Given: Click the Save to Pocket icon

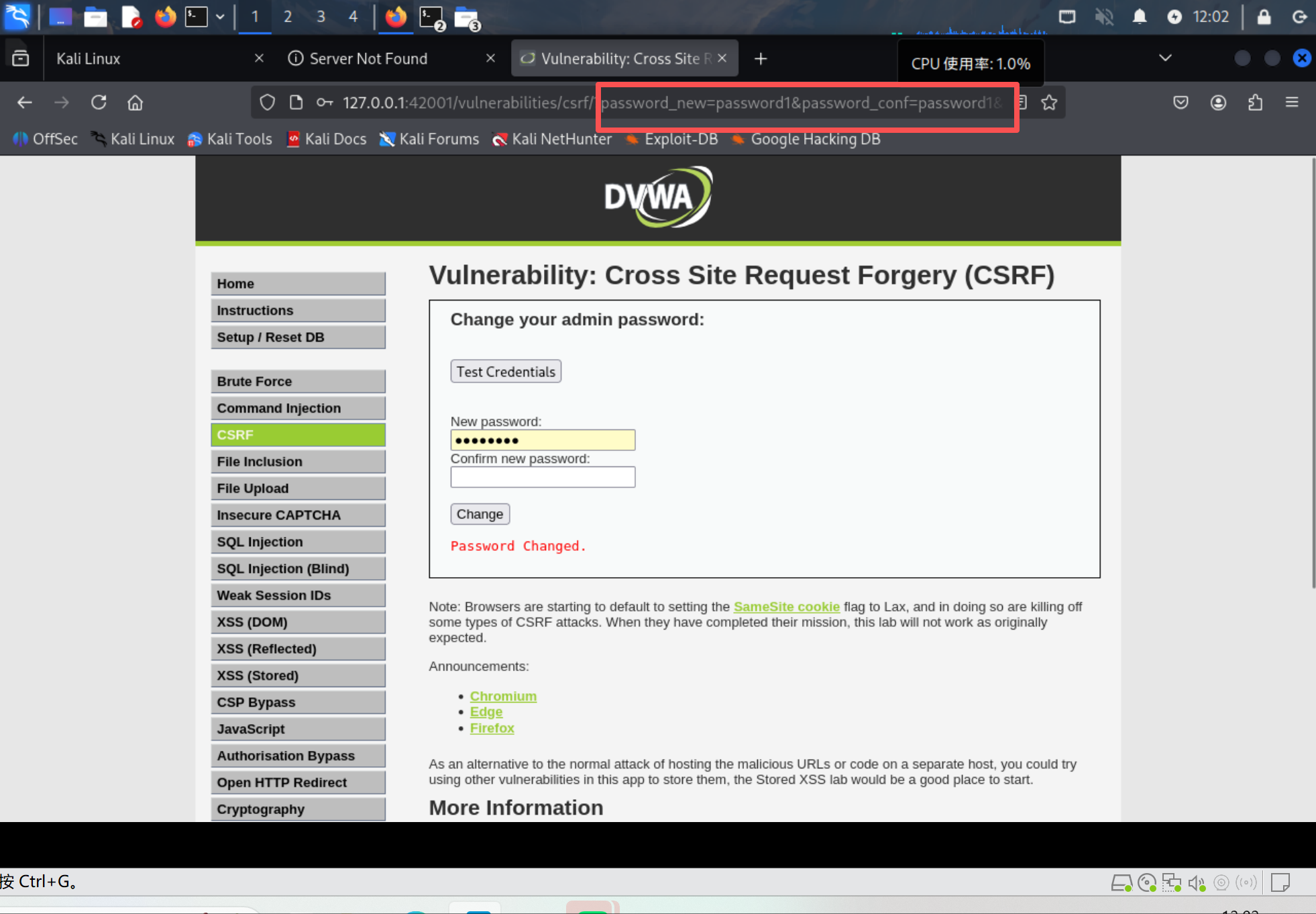Looking at the screenshot, I should tap(1181, 103).
